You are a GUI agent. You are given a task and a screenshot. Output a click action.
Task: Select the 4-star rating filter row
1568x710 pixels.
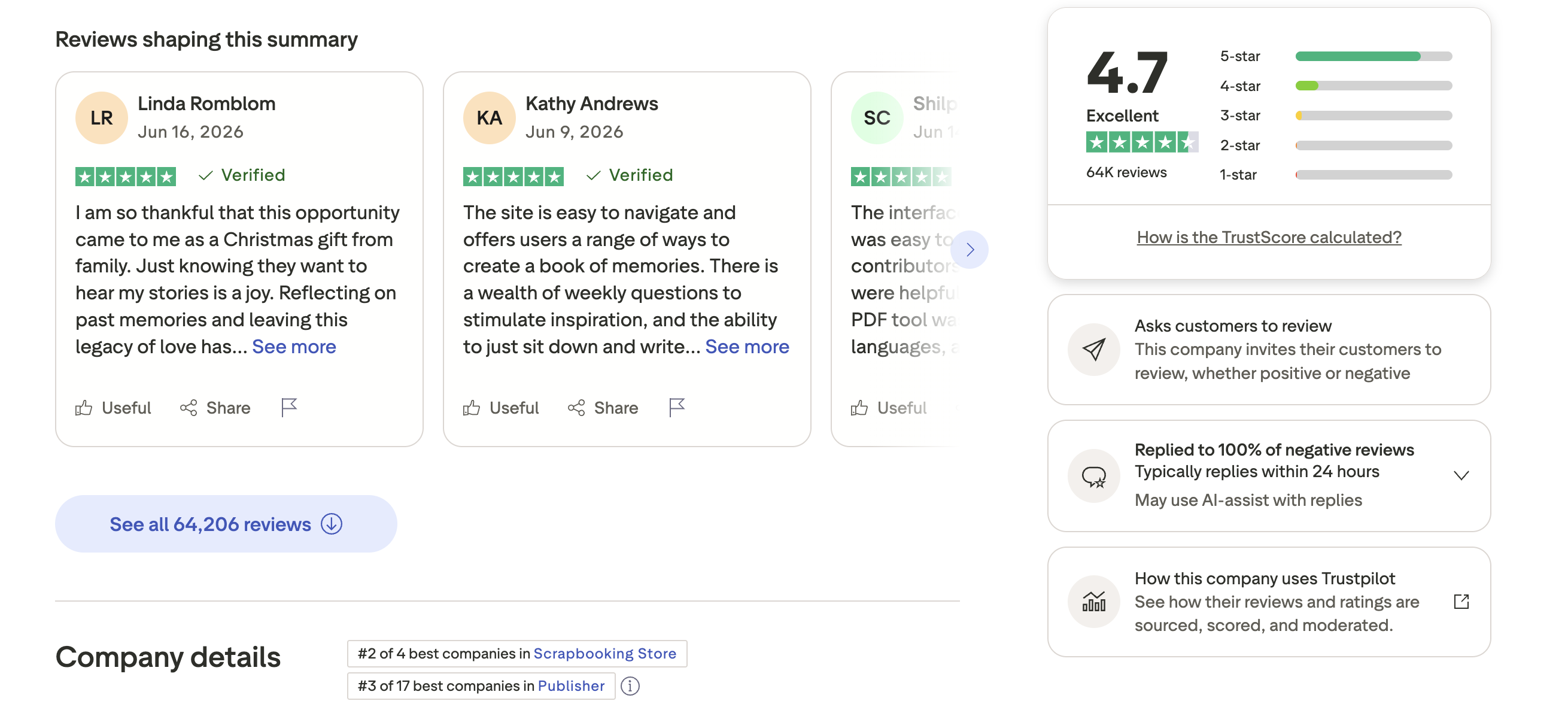1335,86
